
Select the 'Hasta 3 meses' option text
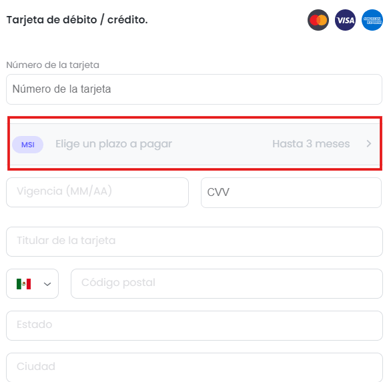tap(311, 144)
